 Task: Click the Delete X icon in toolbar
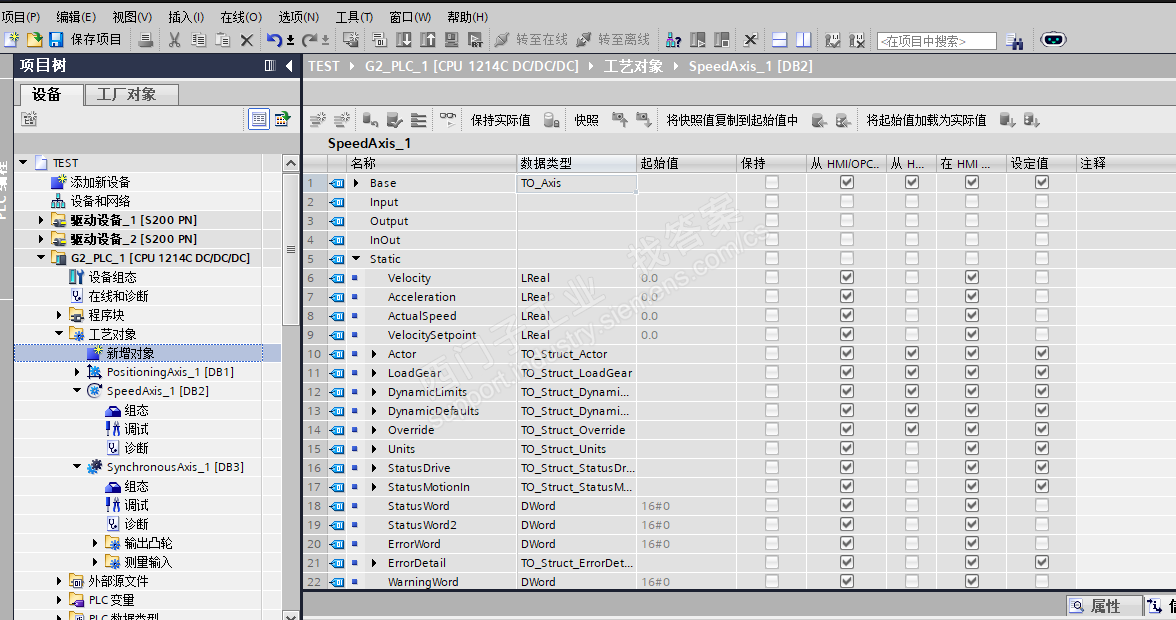pyautogui.click(x=246, y=40)
